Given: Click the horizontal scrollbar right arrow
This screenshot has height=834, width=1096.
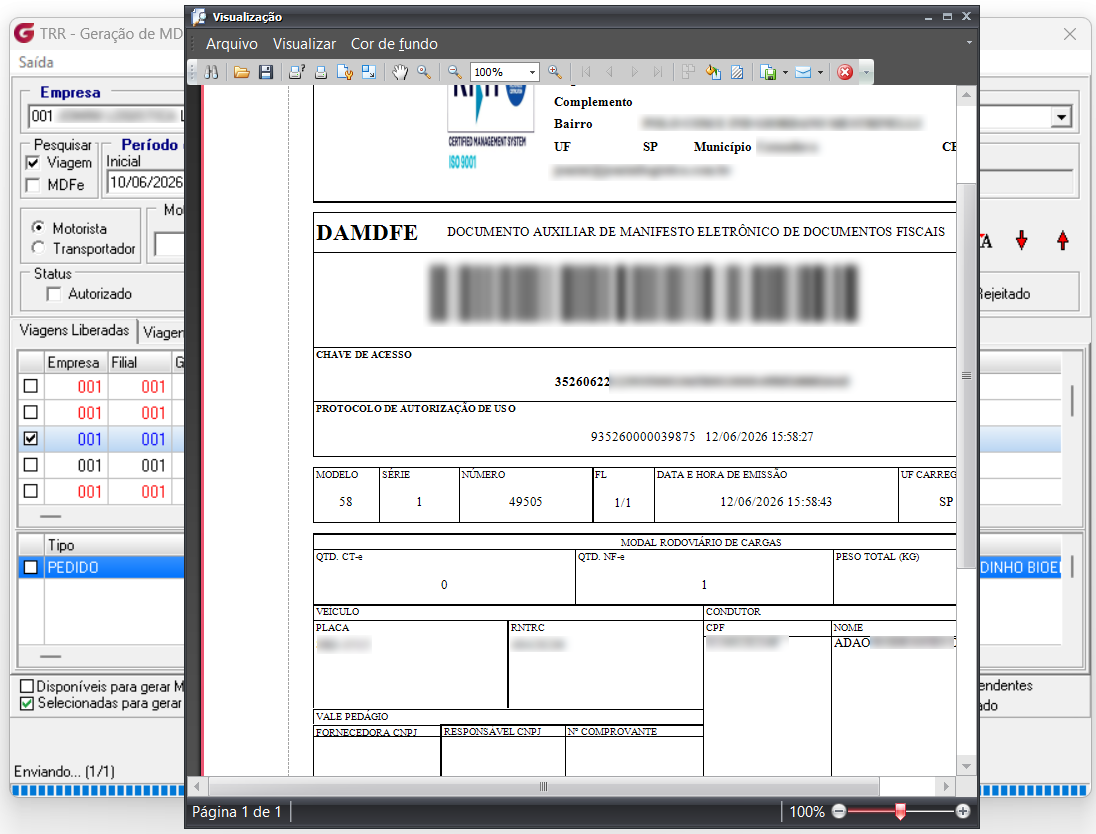Looking at the screenshot, I should pos(946,786).
